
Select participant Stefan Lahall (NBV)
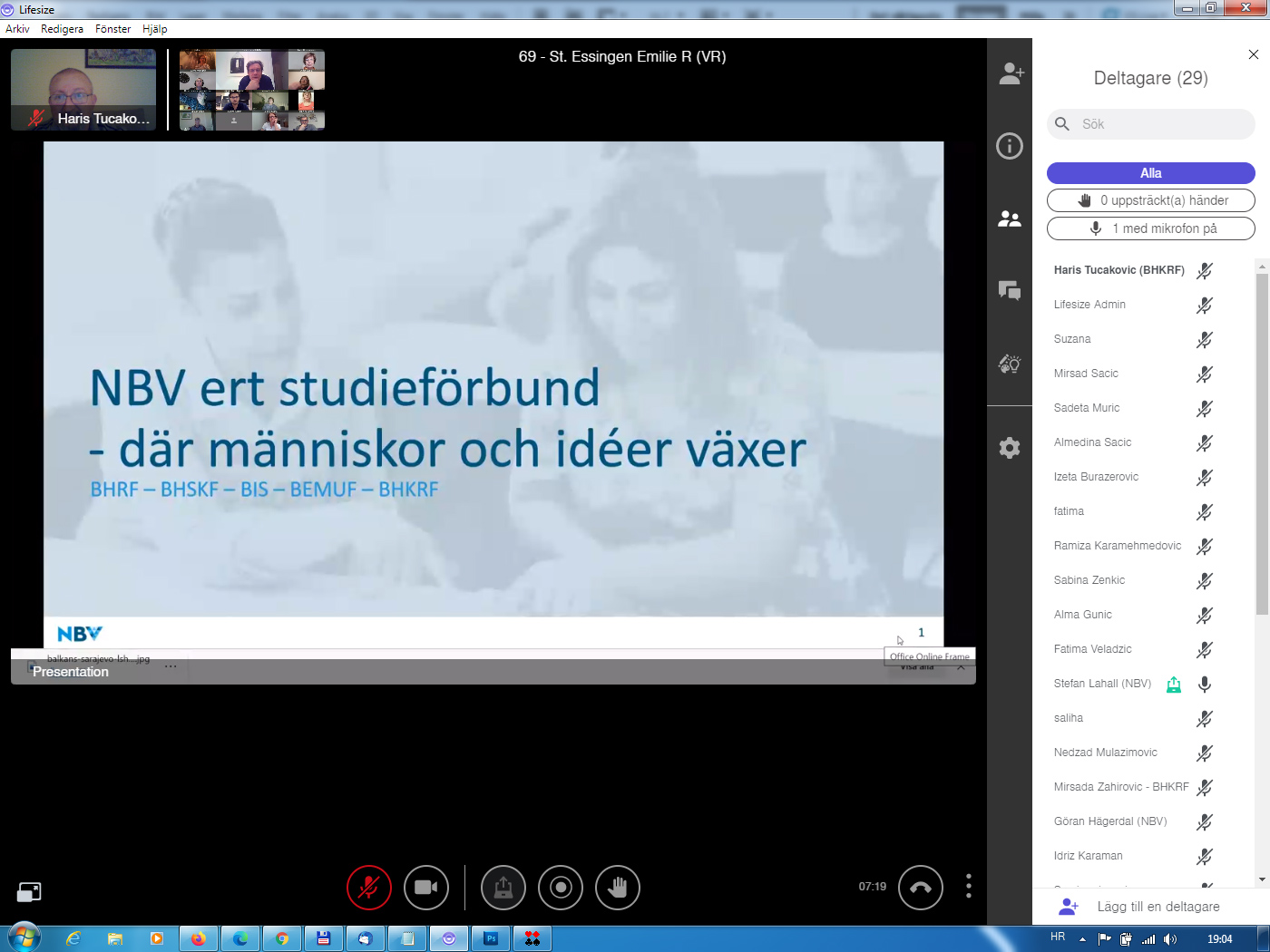click(1102, 684)
